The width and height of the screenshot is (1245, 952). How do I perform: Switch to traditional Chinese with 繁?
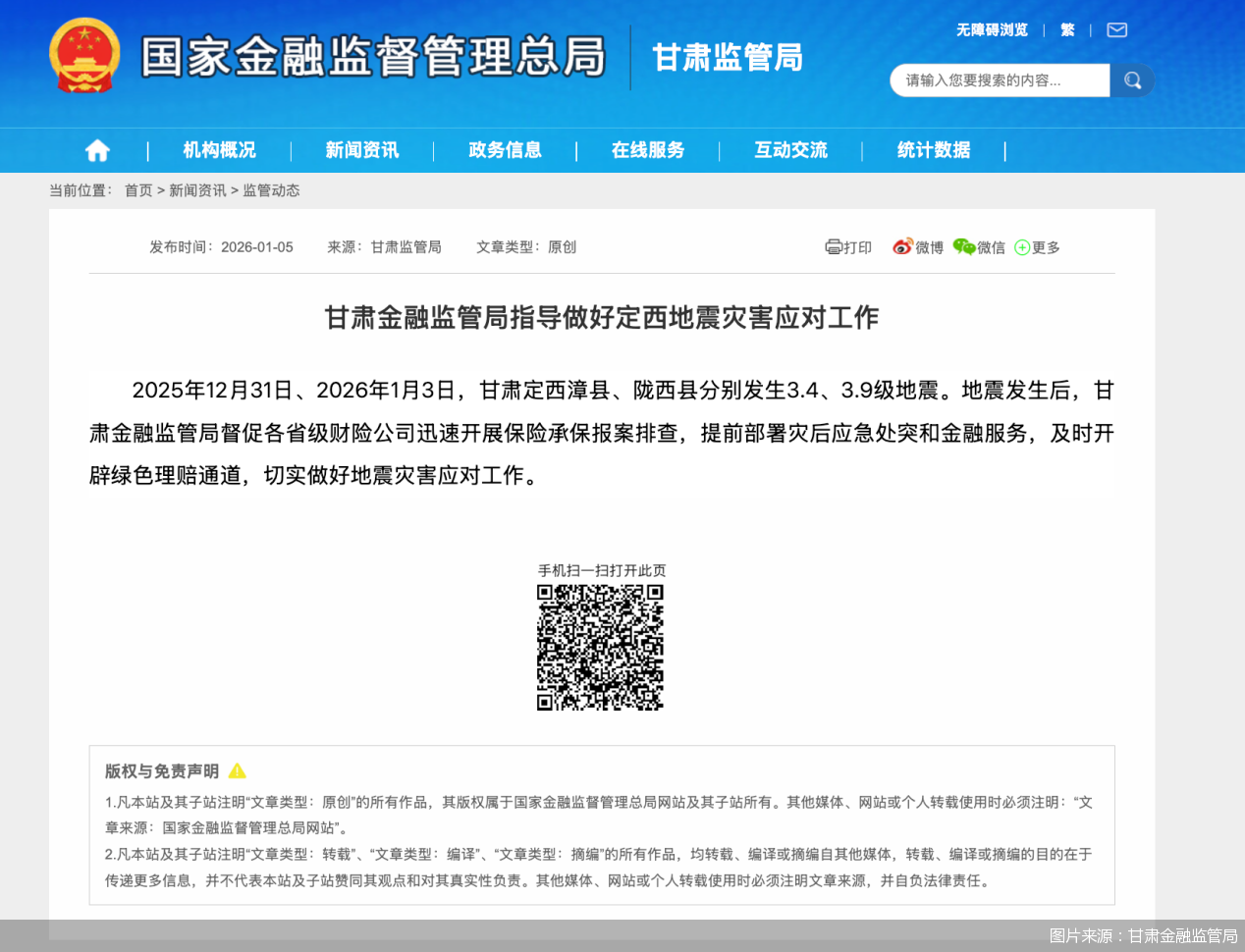tap(1067, 30)
